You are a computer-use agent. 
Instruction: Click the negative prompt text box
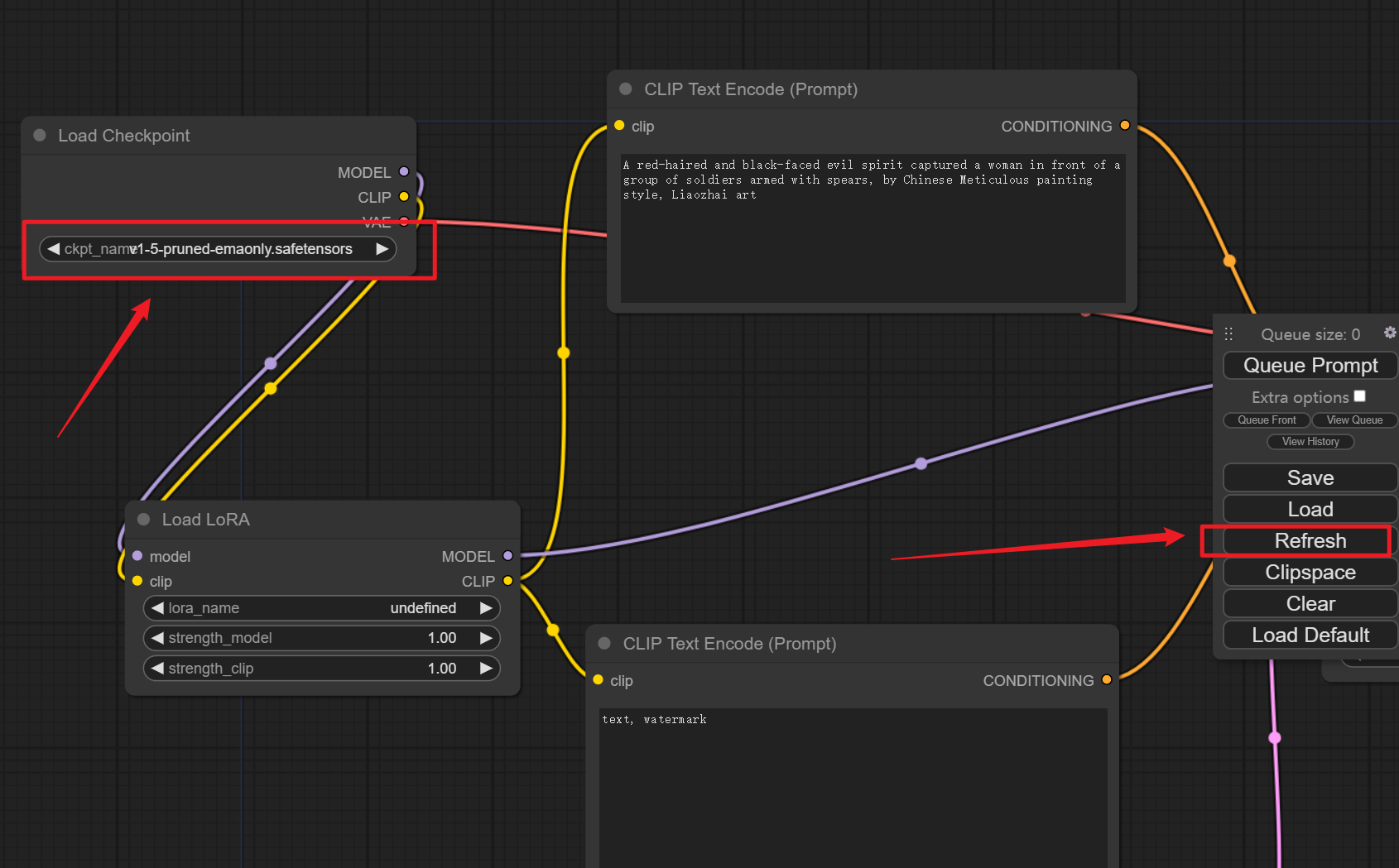coord(853,786)
